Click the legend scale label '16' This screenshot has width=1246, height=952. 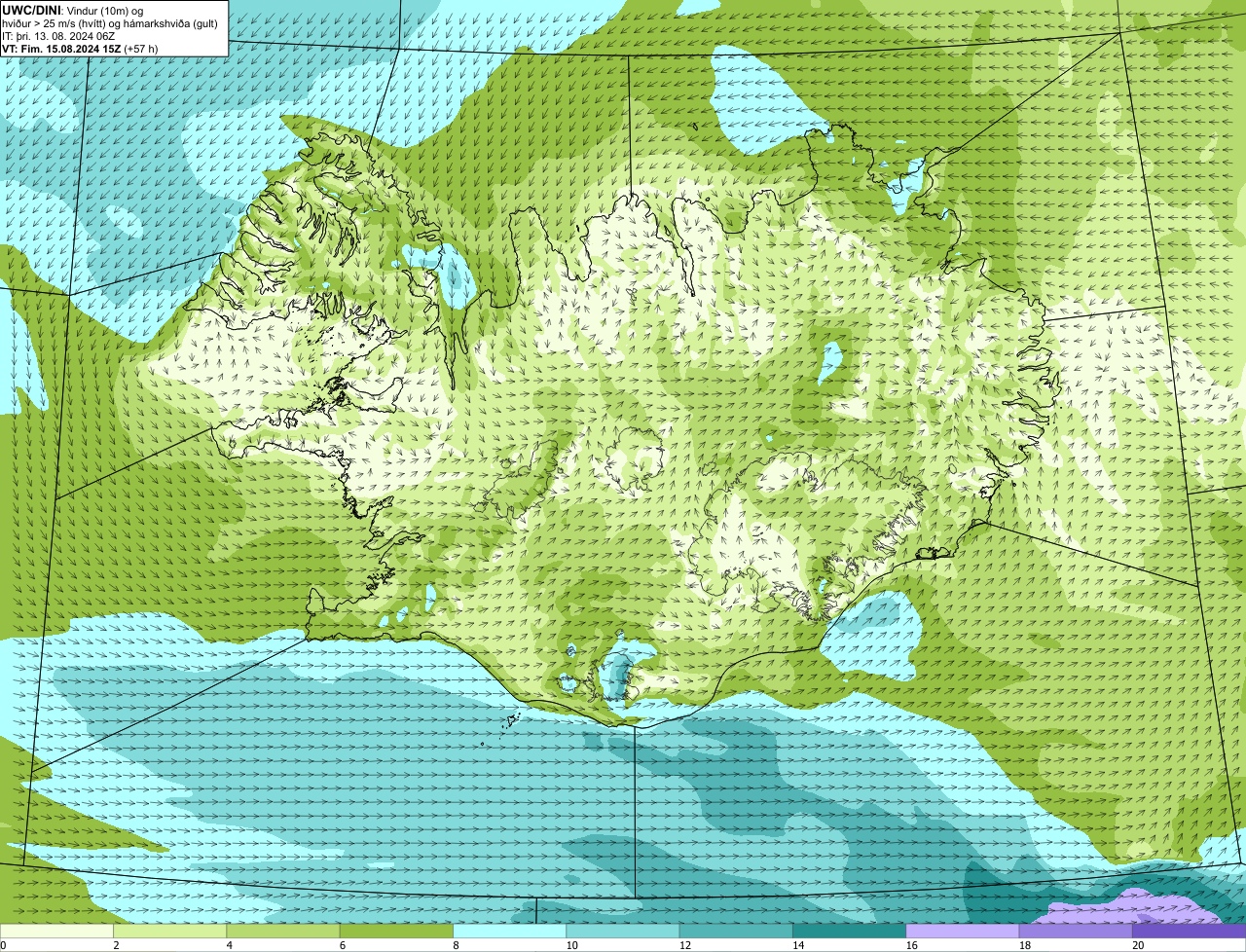click(912, 945)
